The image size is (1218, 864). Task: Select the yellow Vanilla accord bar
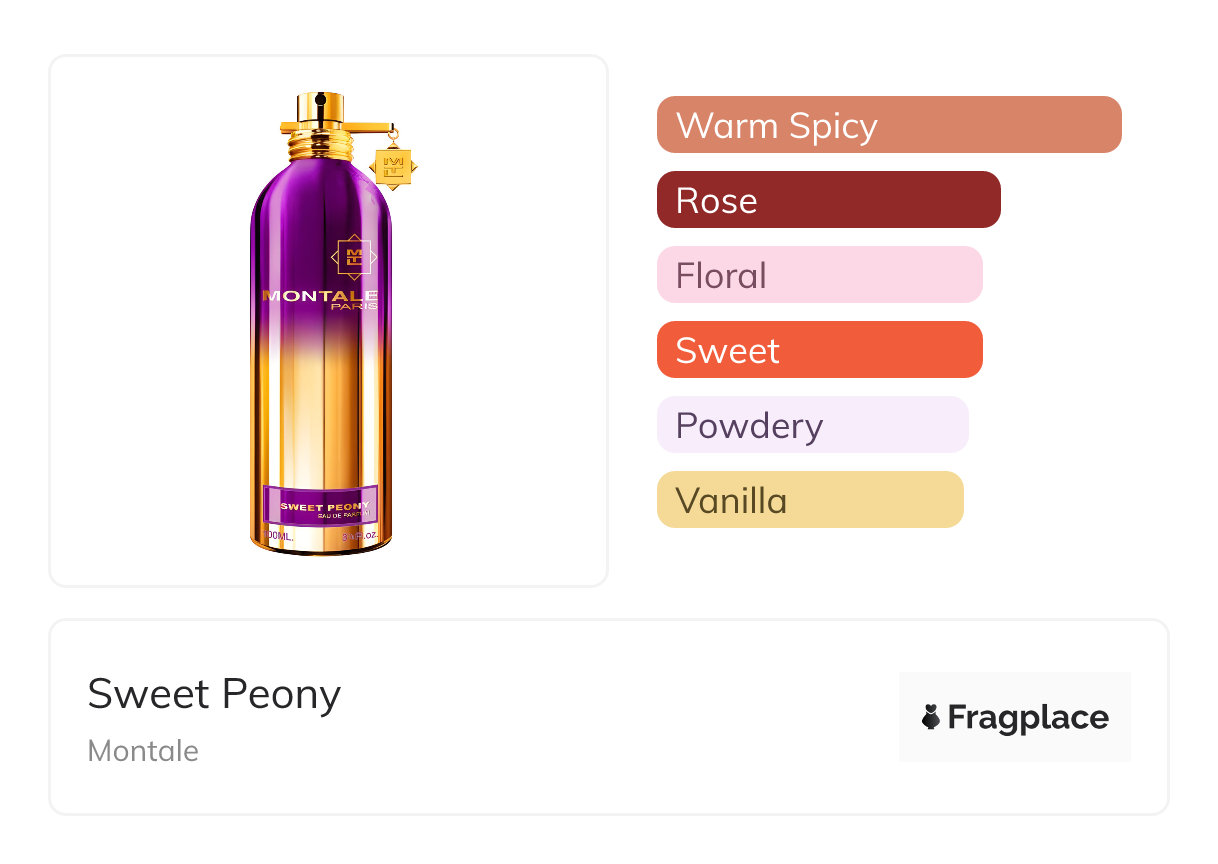tap(809, 500)
